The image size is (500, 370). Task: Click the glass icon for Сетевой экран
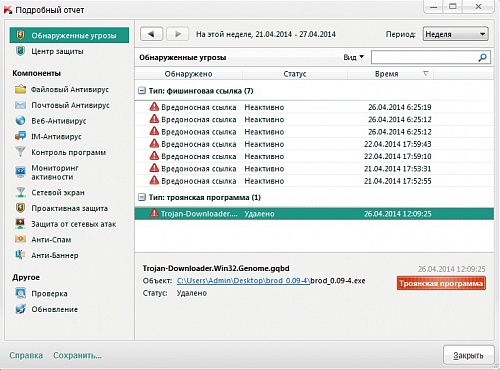(21, 192)
